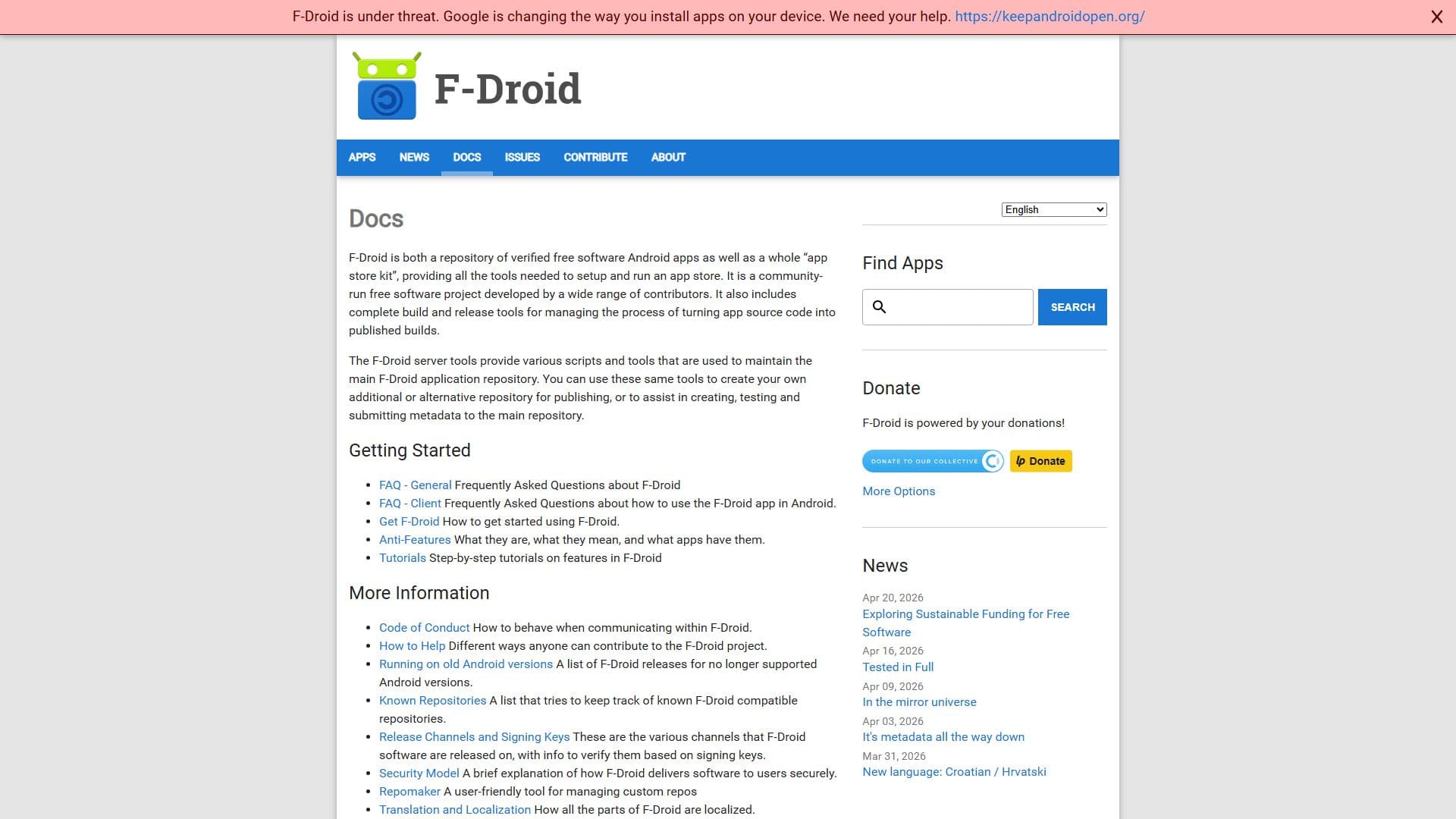Click More Options under Donate
The width and height of the screenshot is (1456, 819).
pos(899,491)
